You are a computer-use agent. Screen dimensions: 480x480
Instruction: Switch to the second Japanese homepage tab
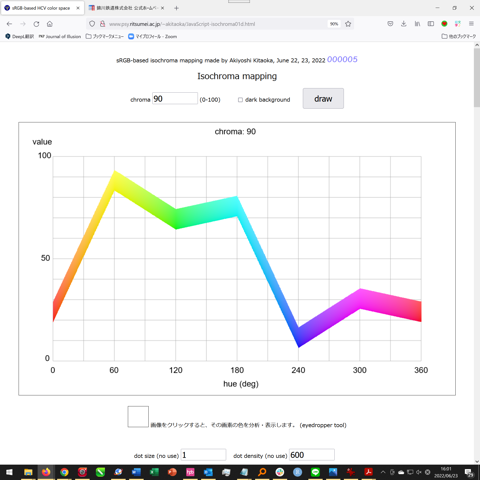[x=126, y=8]
